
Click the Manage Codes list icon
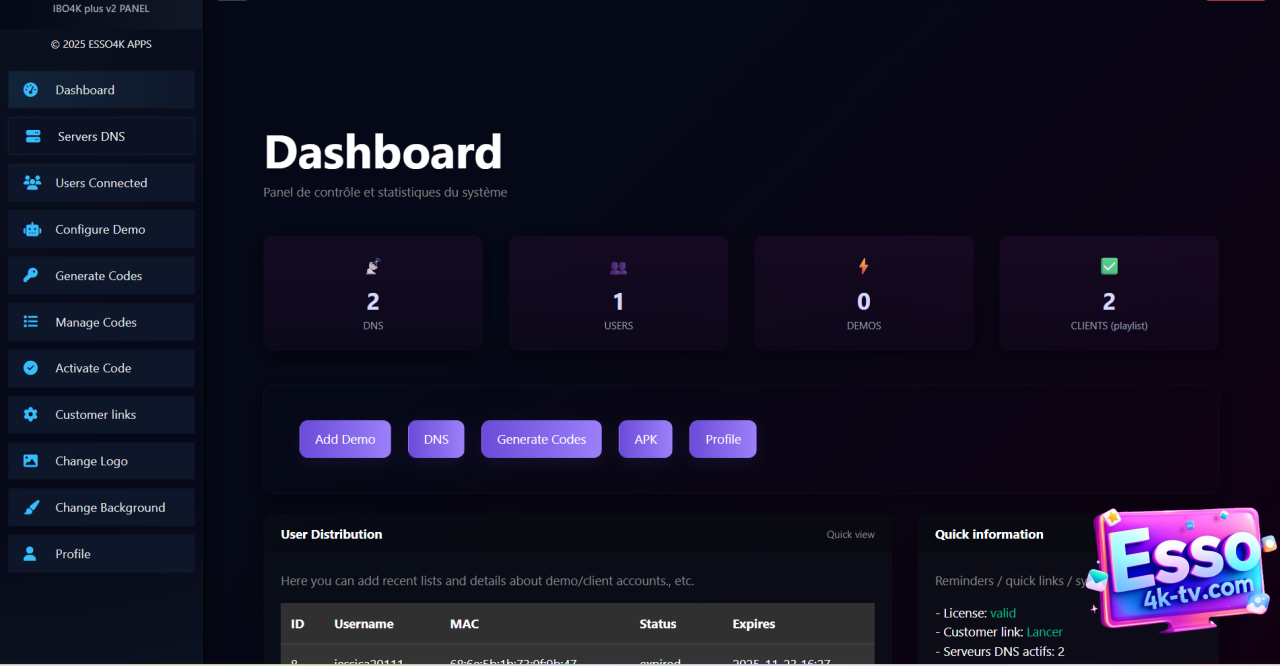pos(31,322)
